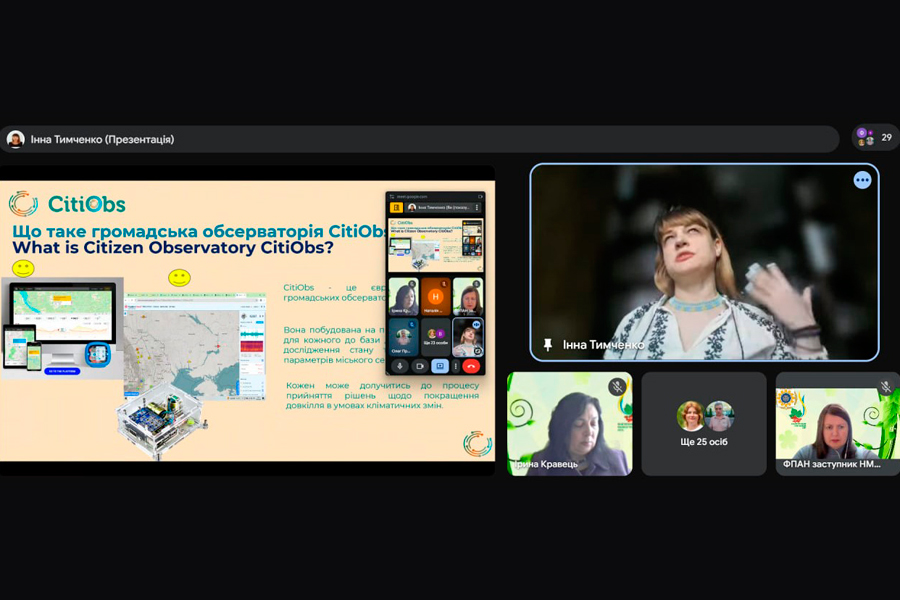Click the orange 'H' Наталія tile in the mini window
The image size is (900, 600).
(x=436, y=296)
